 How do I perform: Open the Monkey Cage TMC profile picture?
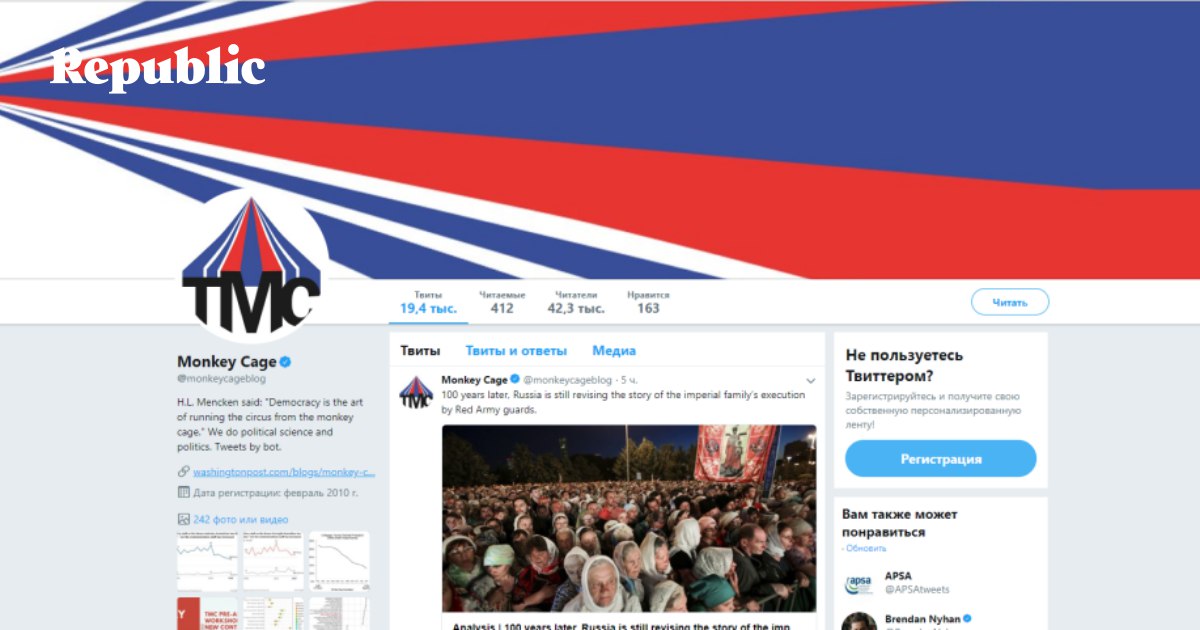click(x=251, y=266)
